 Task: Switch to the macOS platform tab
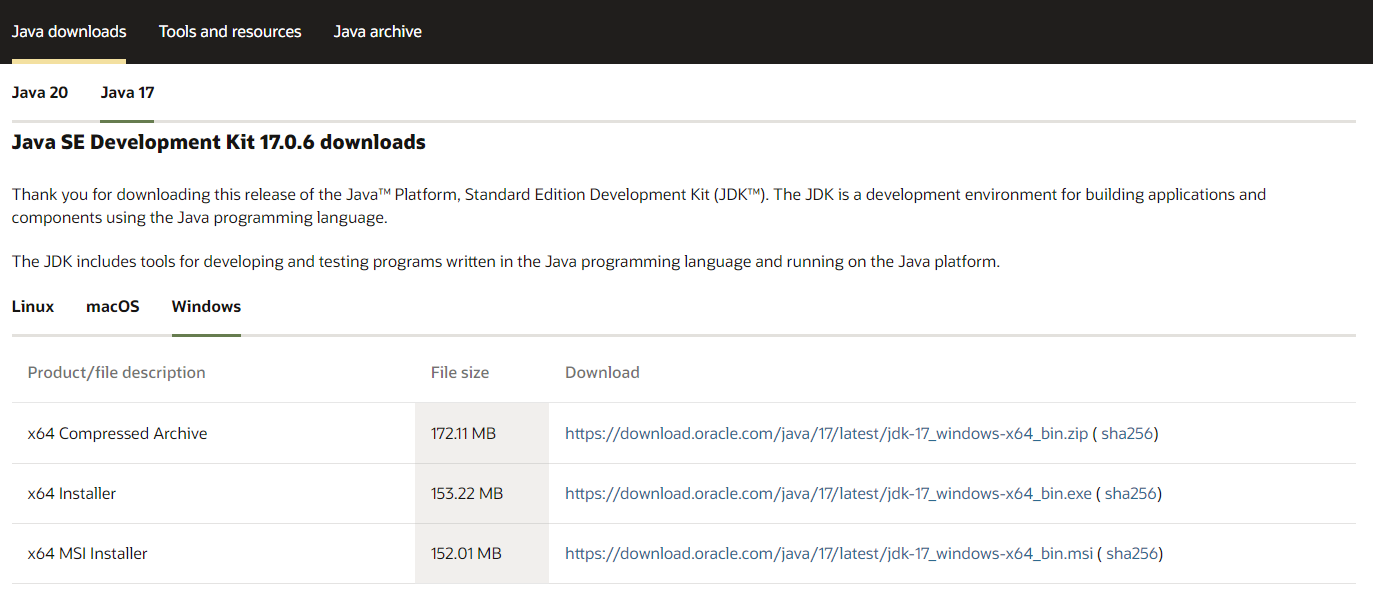[113, 306]
